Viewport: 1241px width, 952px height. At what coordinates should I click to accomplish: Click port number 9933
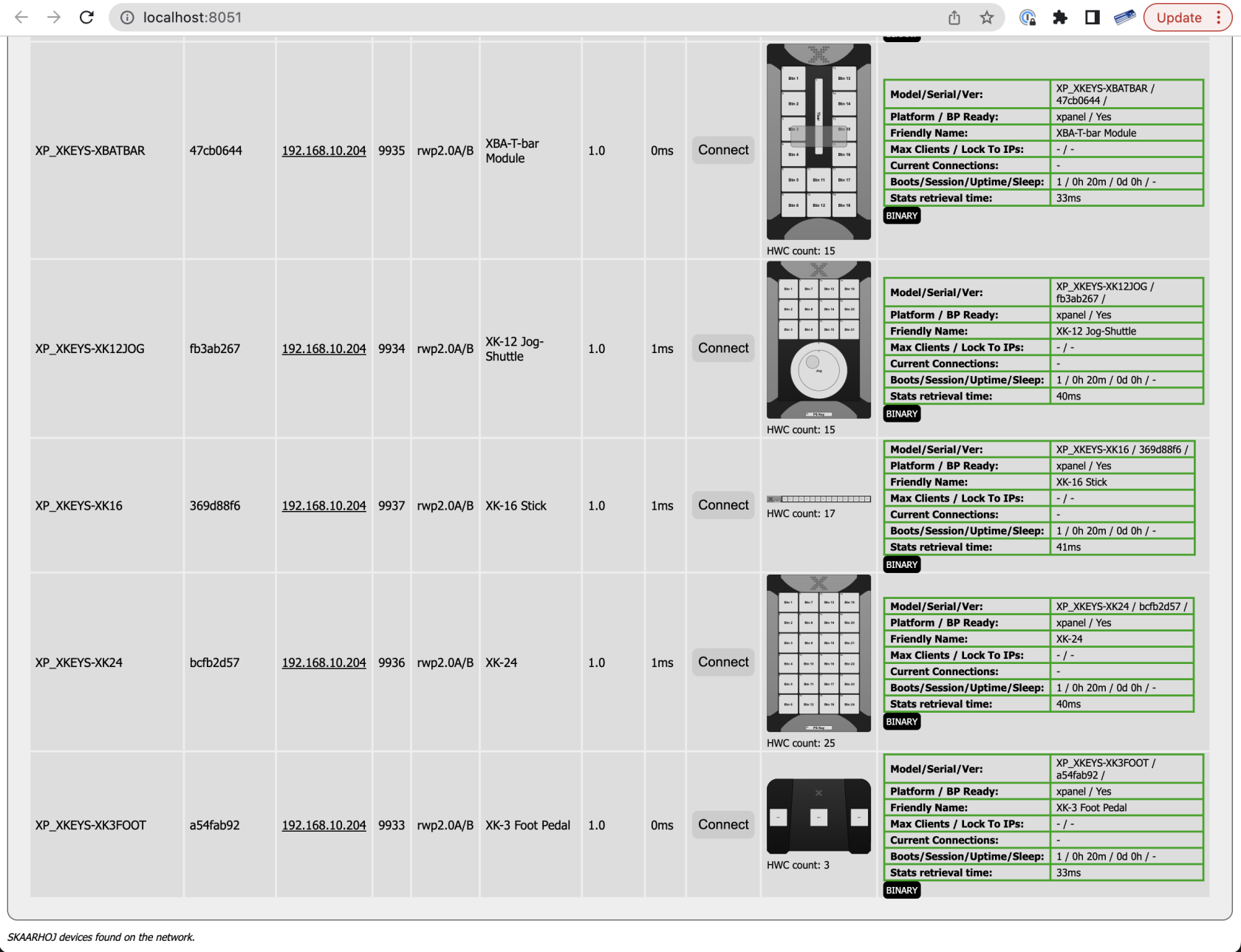(392, 826)
